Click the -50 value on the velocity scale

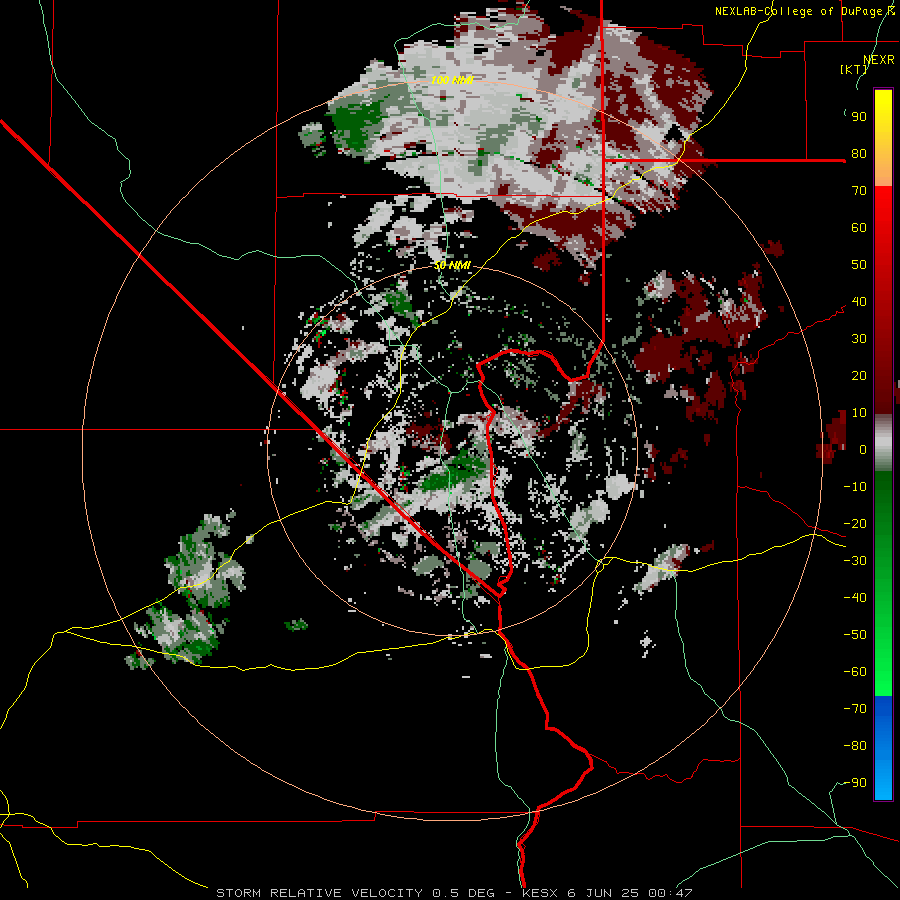point(855,635)
